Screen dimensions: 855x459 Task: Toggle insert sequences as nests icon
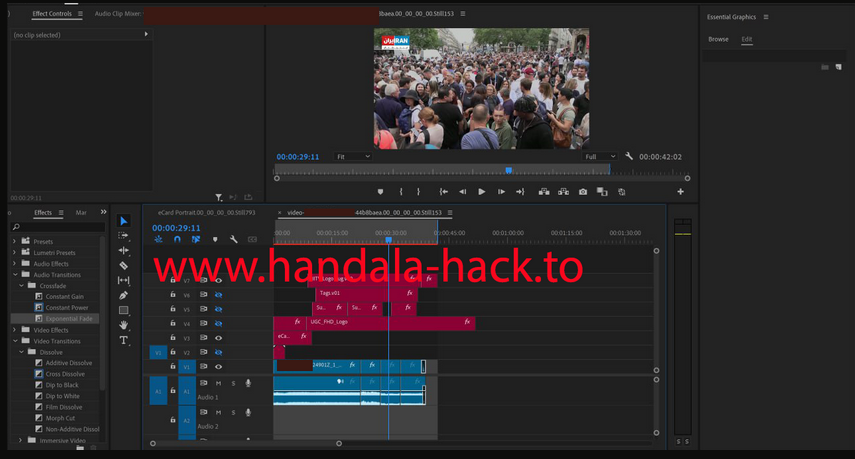coord(158,239)
